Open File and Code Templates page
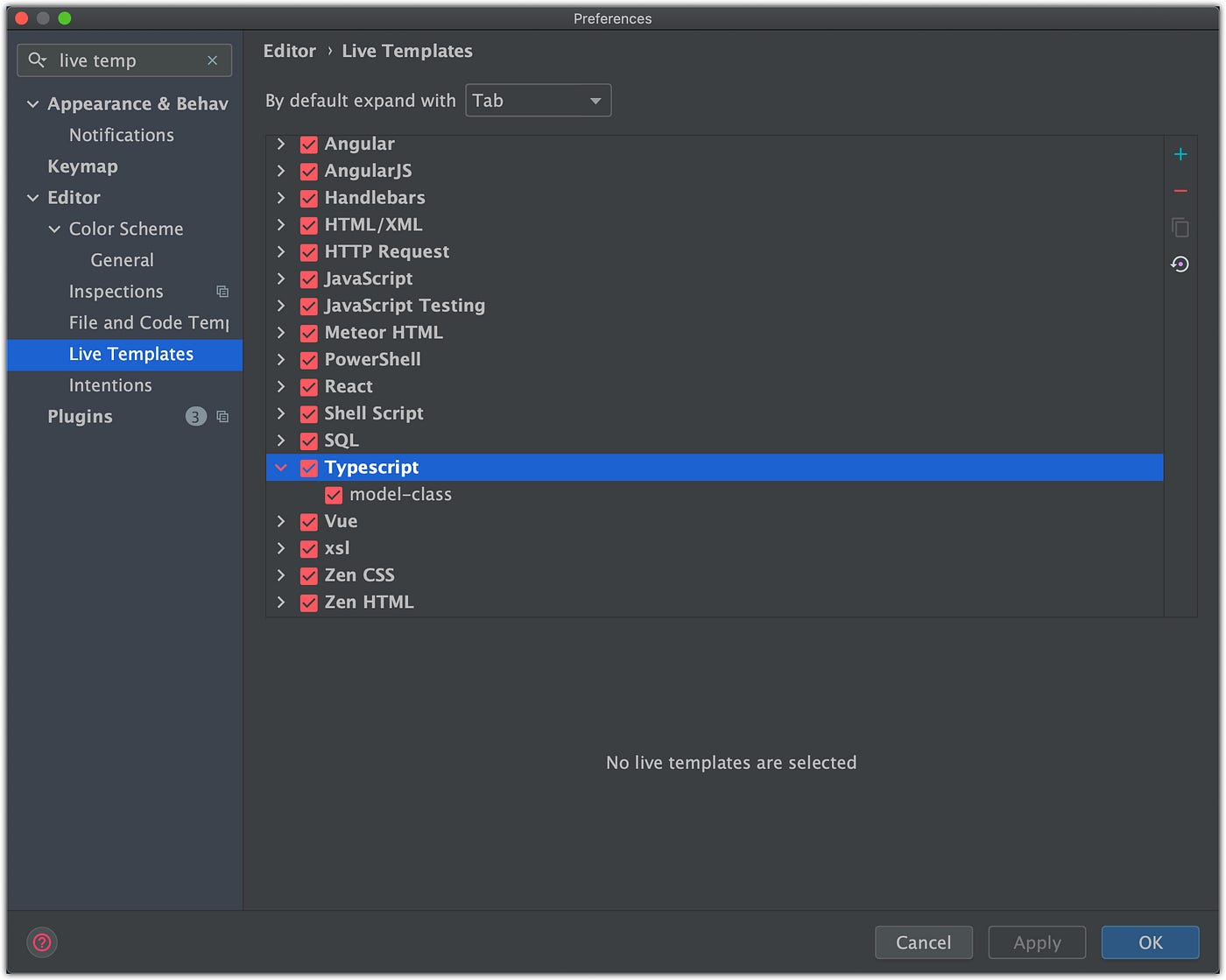 [x=149, y=323]
